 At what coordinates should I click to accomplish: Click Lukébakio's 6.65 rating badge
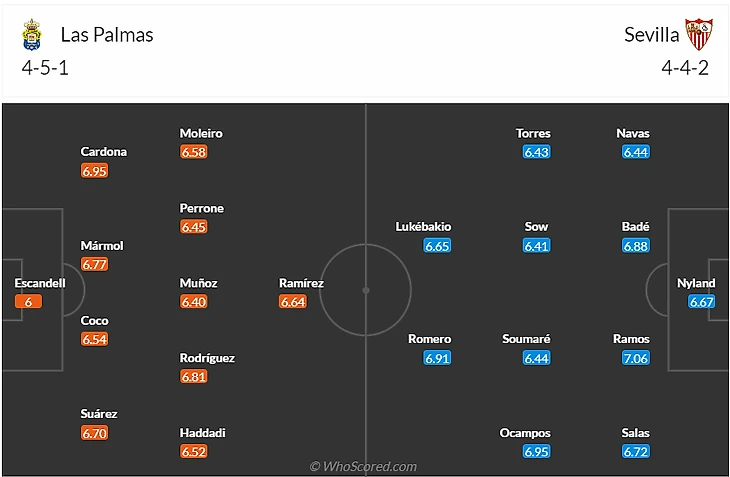tap(437, 246)
